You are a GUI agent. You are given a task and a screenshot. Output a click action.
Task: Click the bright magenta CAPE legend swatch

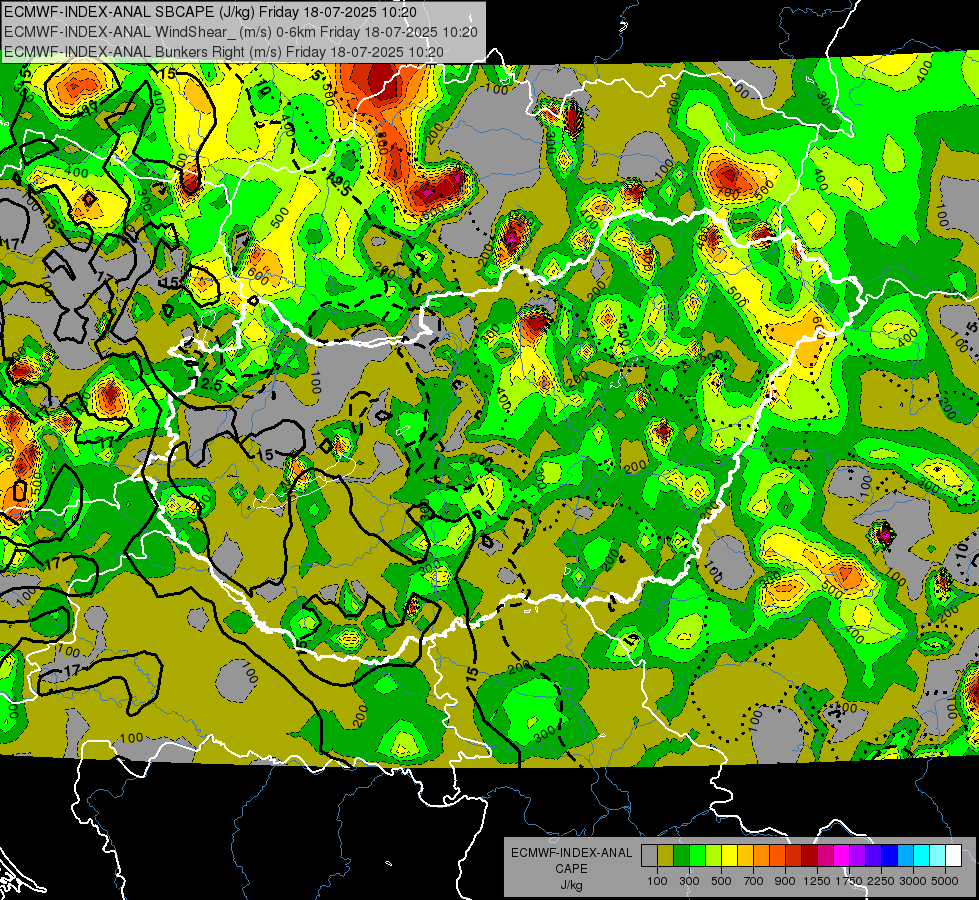[x=842, y=856]
